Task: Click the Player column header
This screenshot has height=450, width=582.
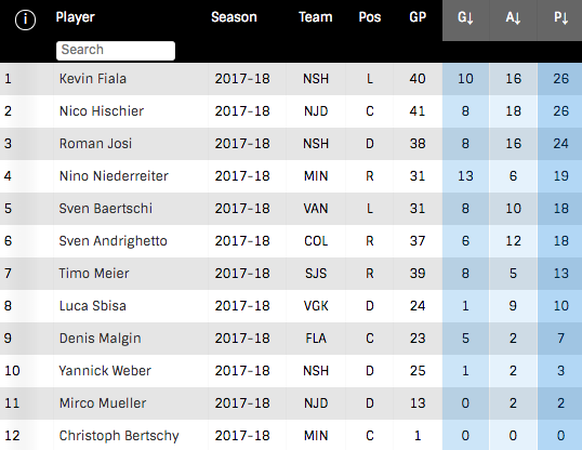Action: (x=75, y=17)
